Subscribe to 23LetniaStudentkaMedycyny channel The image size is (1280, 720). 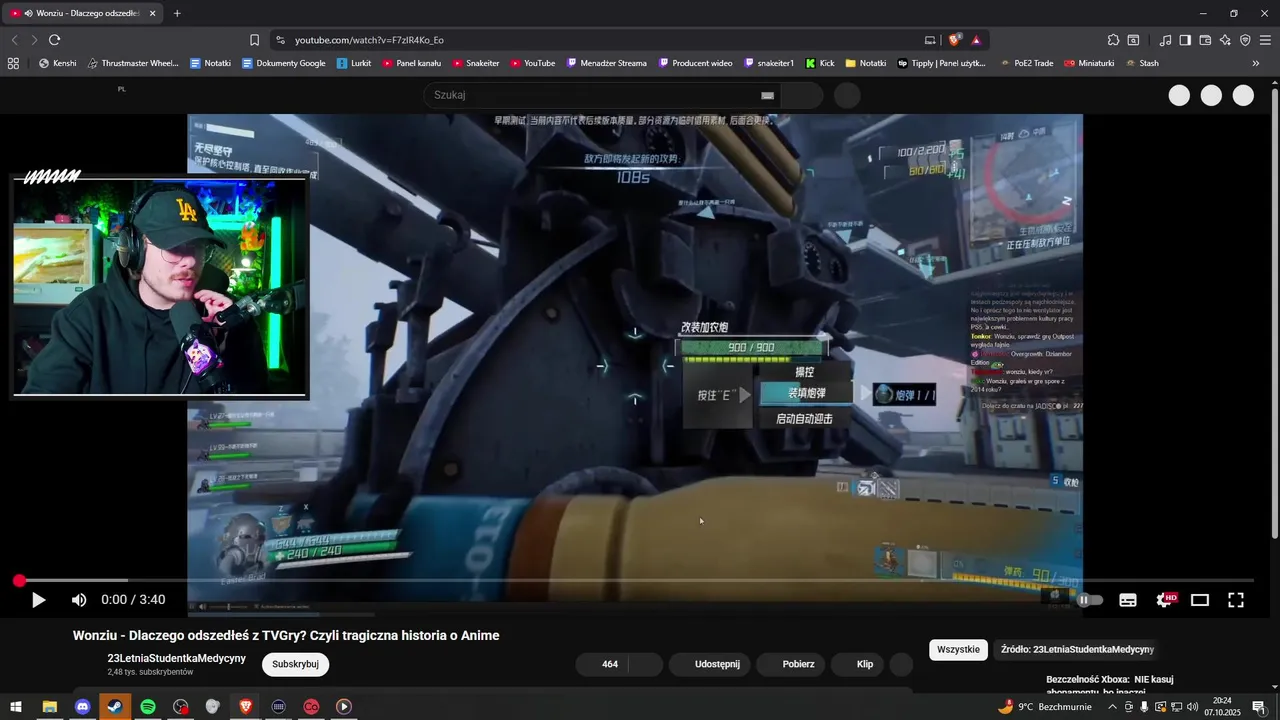(295, 664)
